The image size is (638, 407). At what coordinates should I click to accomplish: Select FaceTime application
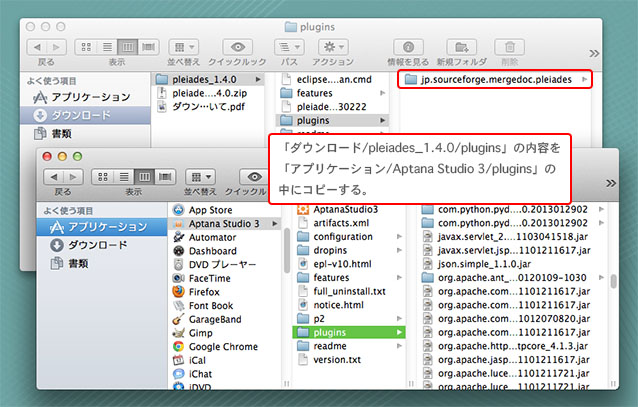click(225, 278)
